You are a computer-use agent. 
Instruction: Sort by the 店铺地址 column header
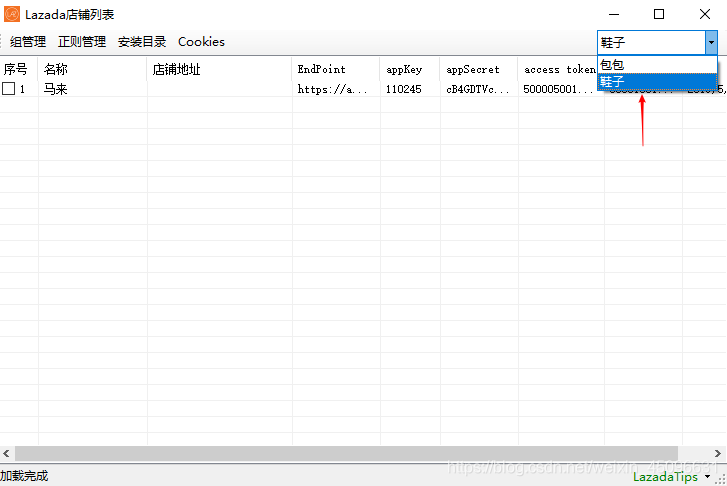[x=219, y=69]
